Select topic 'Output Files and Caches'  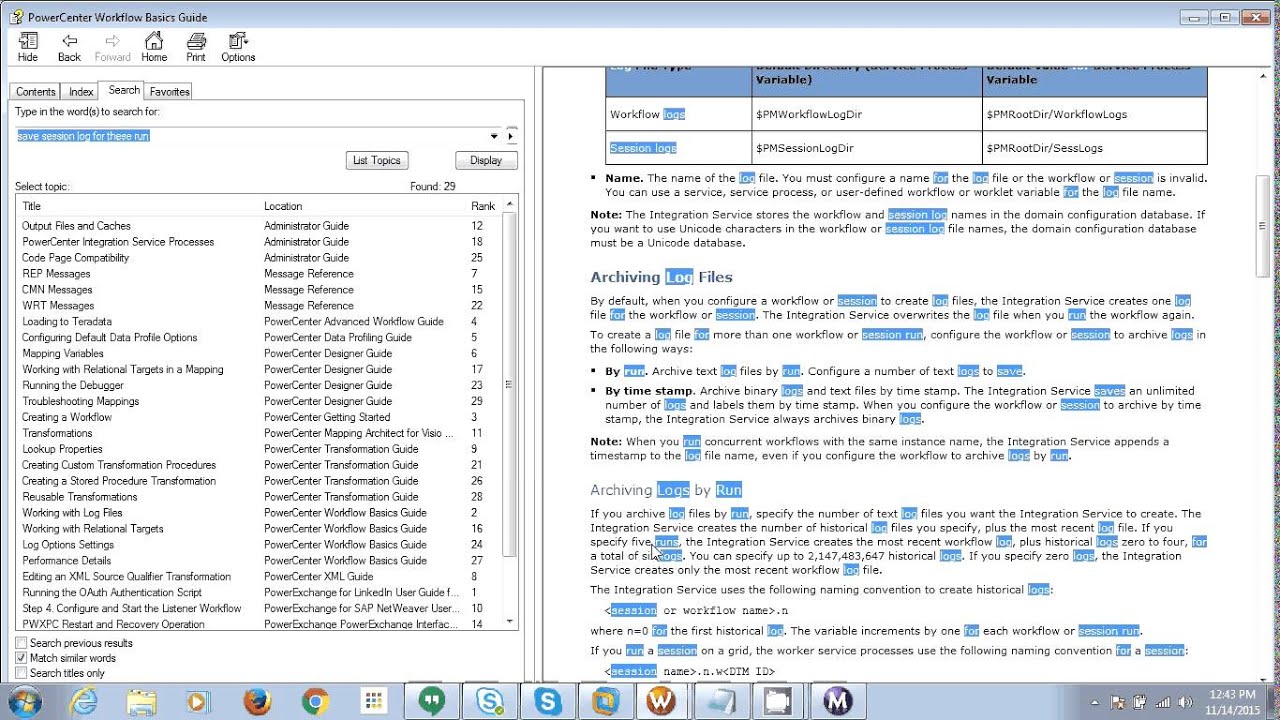click(x=76, y=226)
